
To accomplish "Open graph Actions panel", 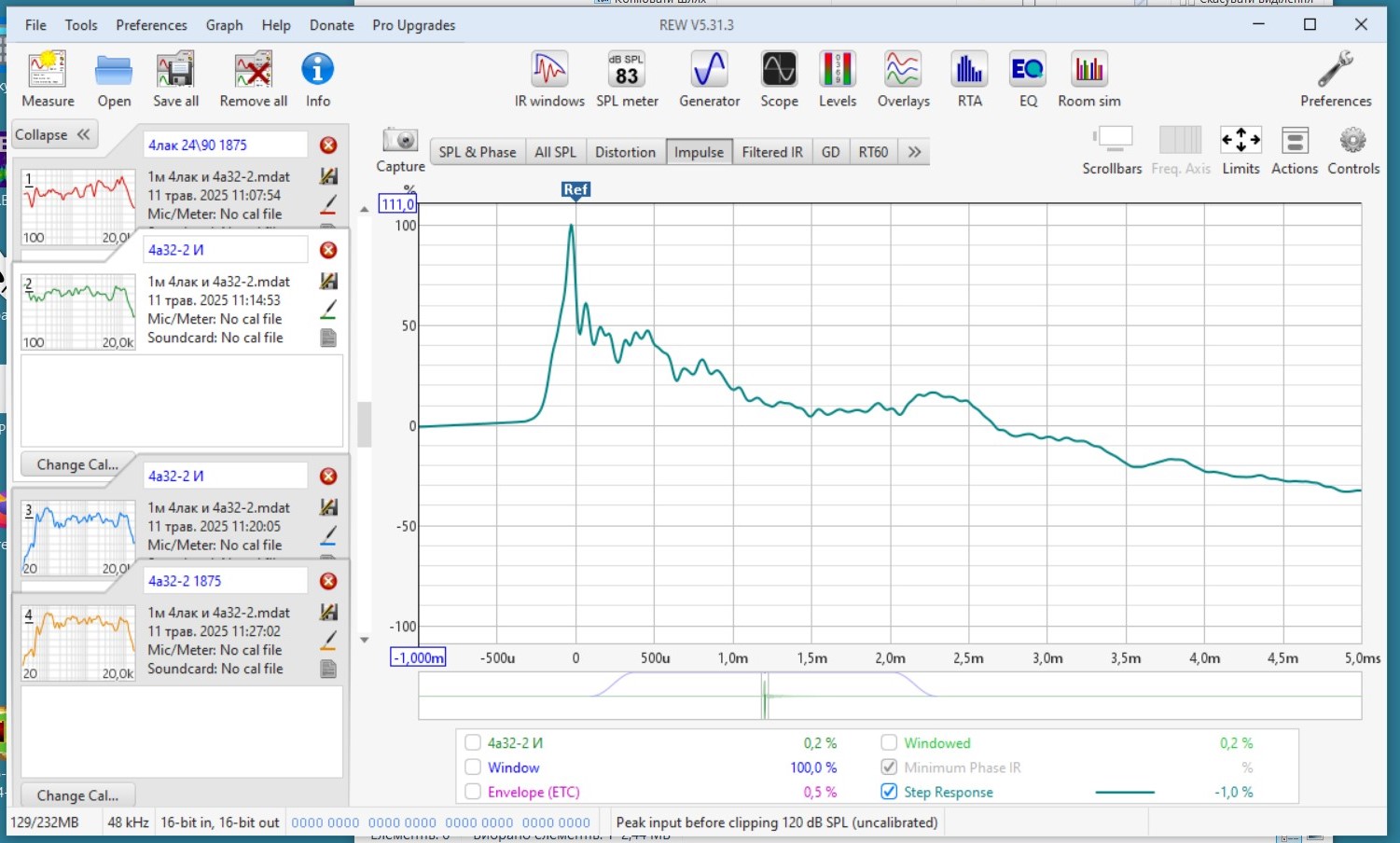I will pos(1295,151).
